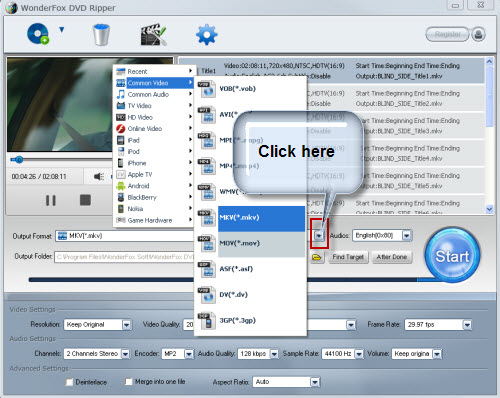Open the Output Format combo box
The width and height of the screenshot is (500, 398).
pos(125,236)
